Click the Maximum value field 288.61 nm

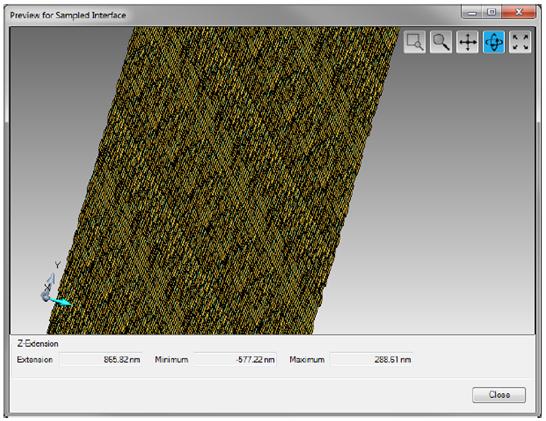pyautogui.click(x=372, y=359)
